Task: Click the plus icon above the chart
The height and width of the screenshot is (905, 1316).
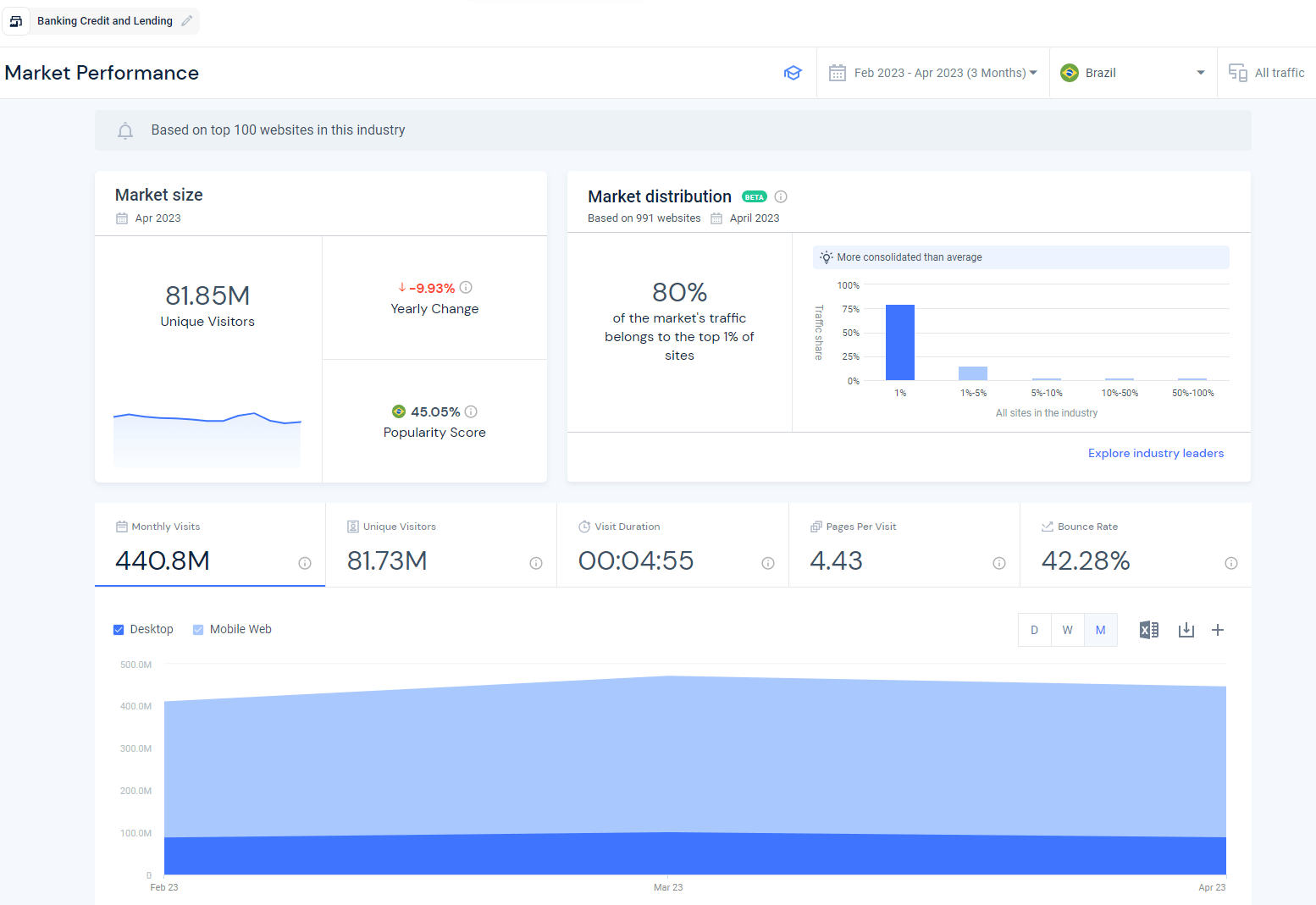Action: [1218, 630]
